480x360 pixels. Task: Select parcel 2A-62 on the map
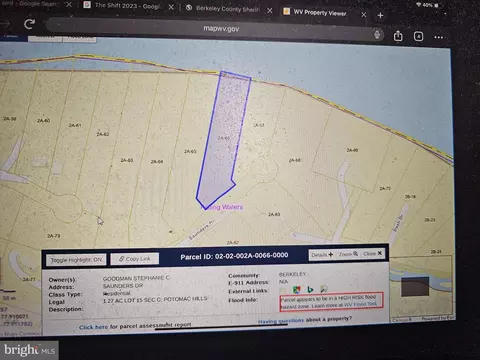[x=103, y=134]
